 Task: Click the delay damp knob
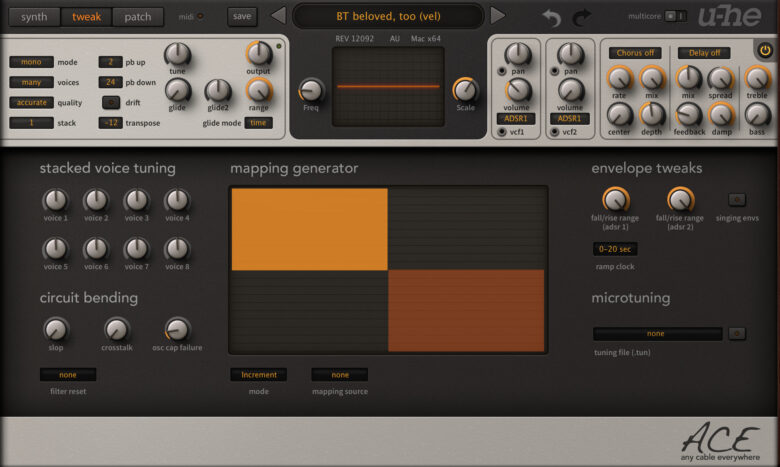tap(720, 115)
